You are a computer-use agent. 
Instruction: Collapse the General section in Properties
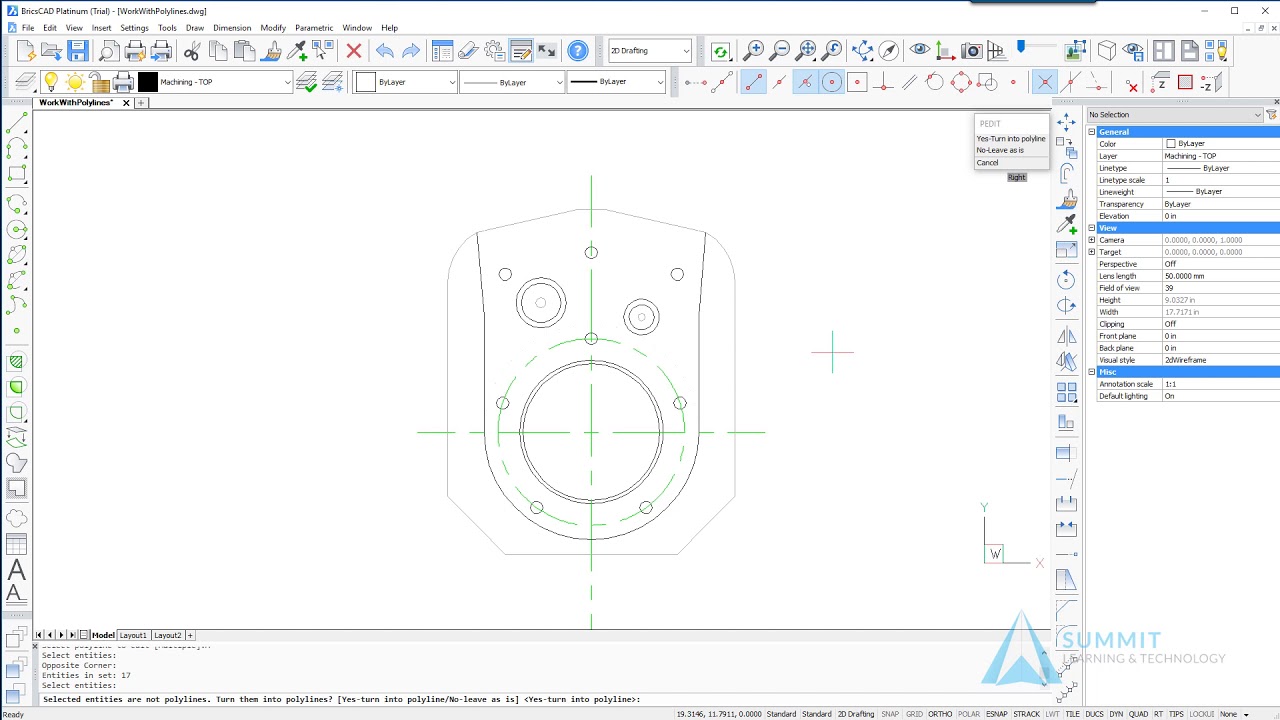pos(1092,132)
